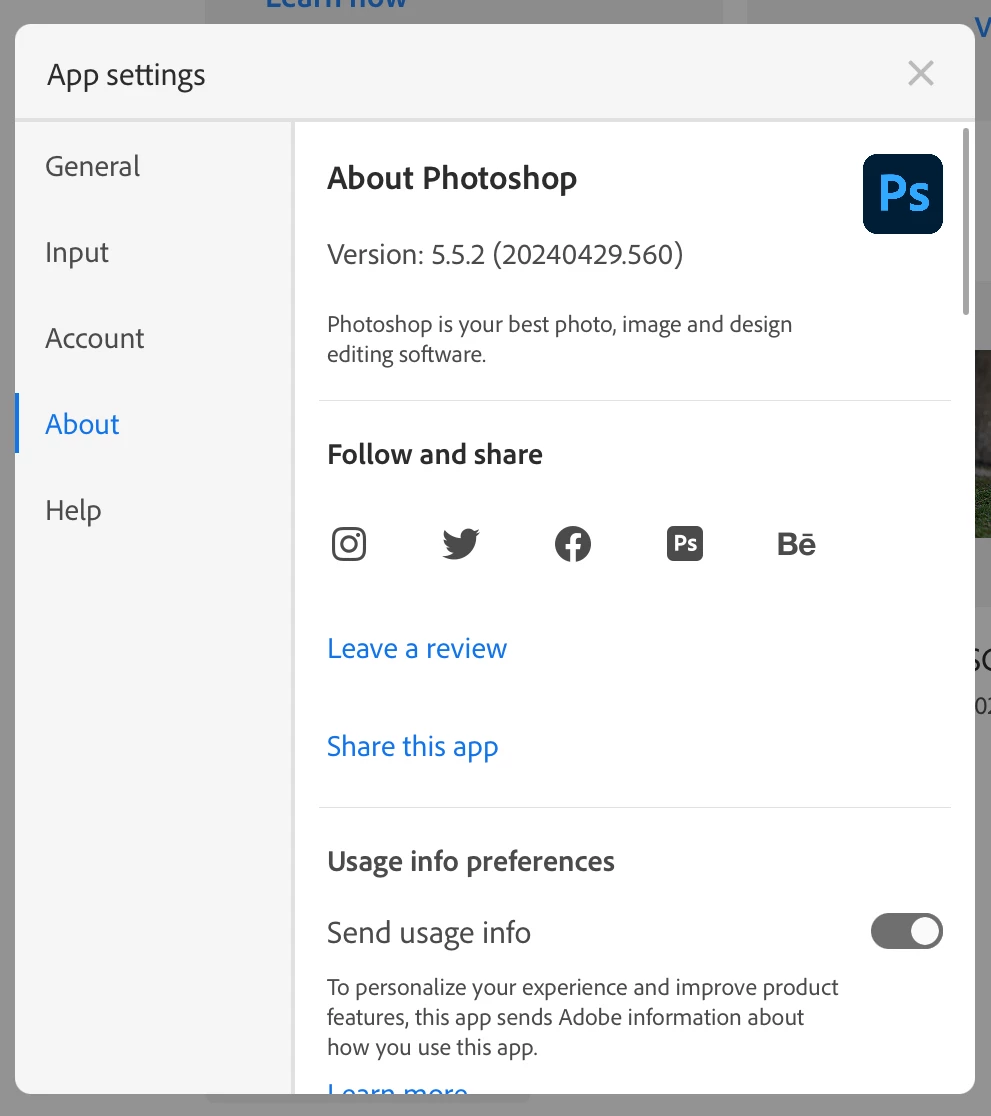
Task: Open Photoshop's Facebook page icon
Action: click(573, 544)
